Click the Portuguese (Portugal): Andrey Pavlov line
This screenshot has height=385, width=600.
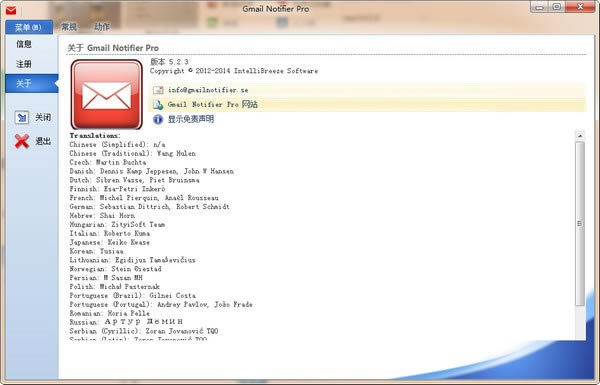tap(161, 305)
